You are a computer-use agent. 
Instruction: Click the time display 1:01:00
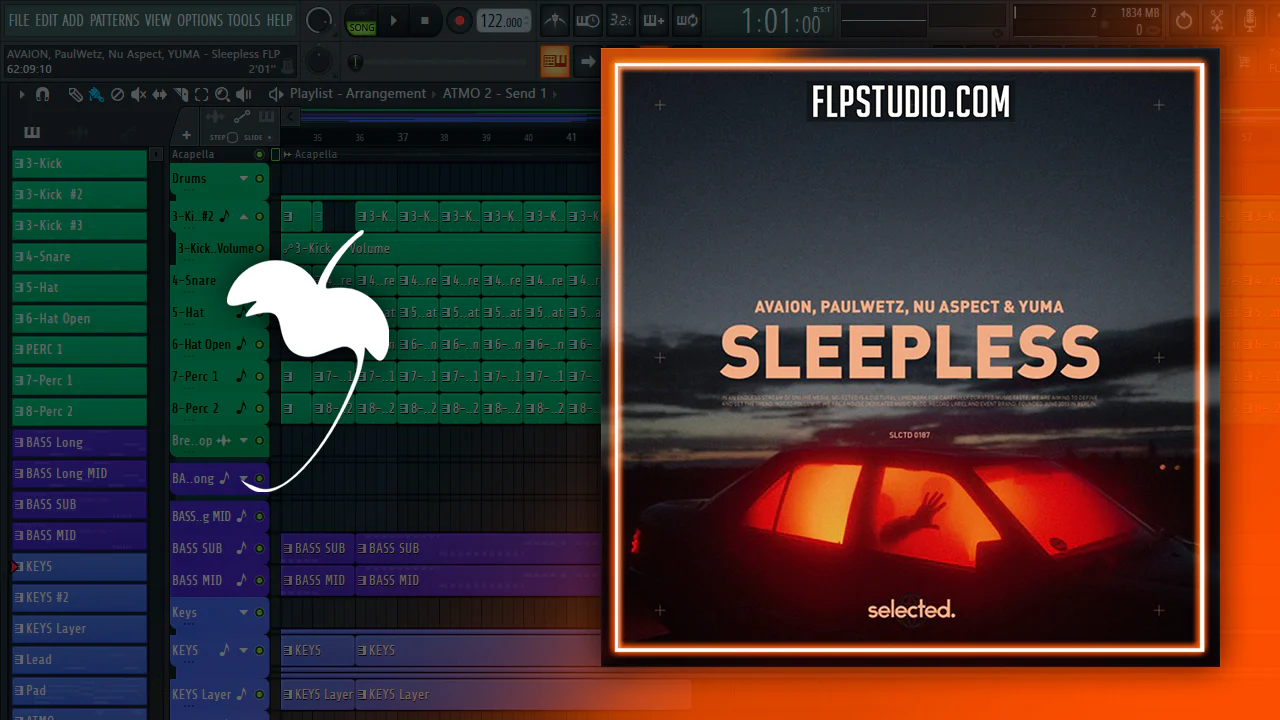[x=782, y=21]
